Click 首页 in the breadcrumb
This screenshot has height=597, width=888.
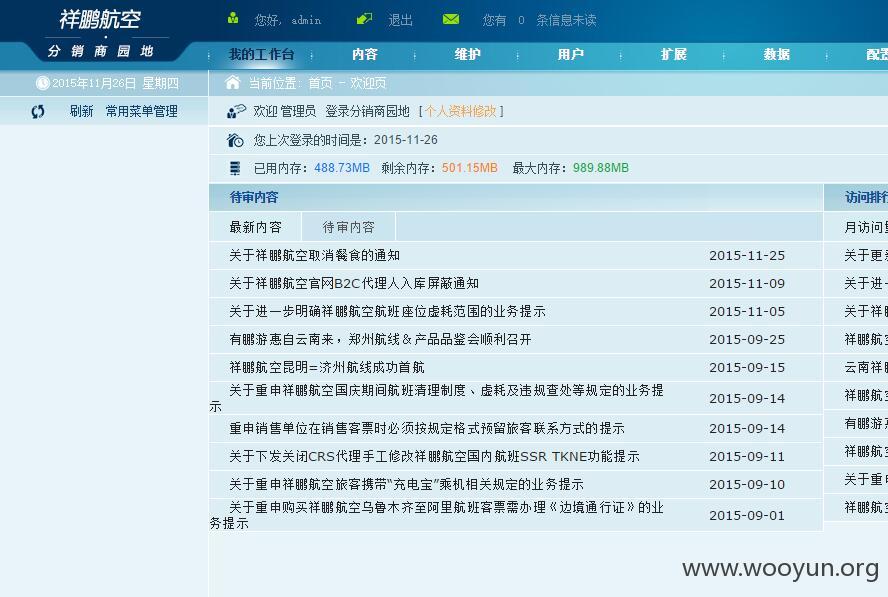coord(321,83)
